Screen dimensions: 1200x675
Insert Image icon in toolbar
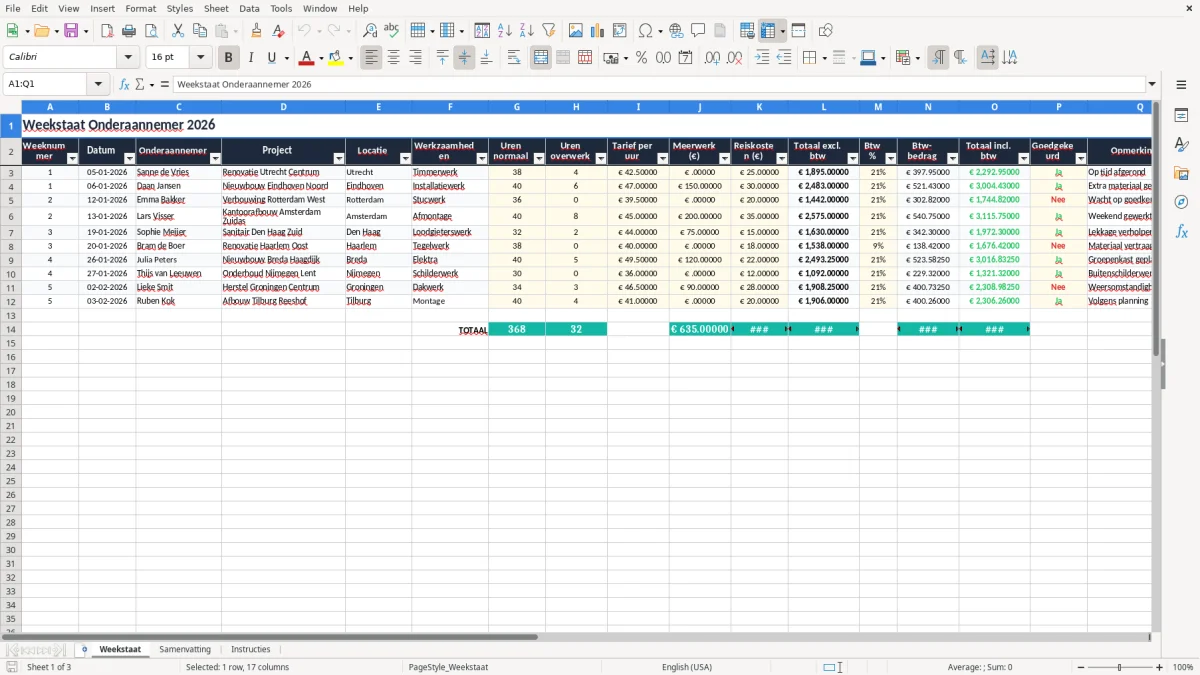point(576,31)
